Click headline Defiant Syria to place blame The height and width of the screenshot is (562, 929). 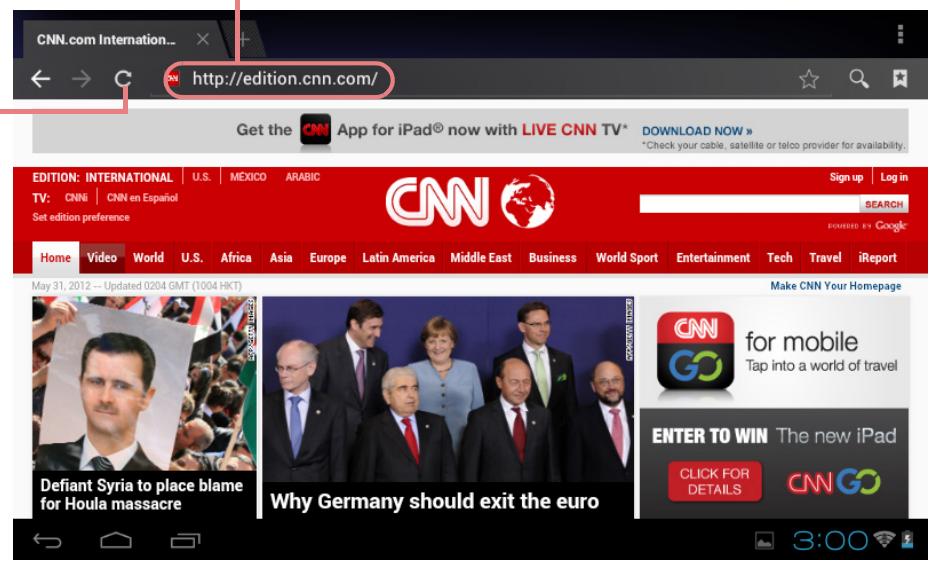click(x=142, y=494)
